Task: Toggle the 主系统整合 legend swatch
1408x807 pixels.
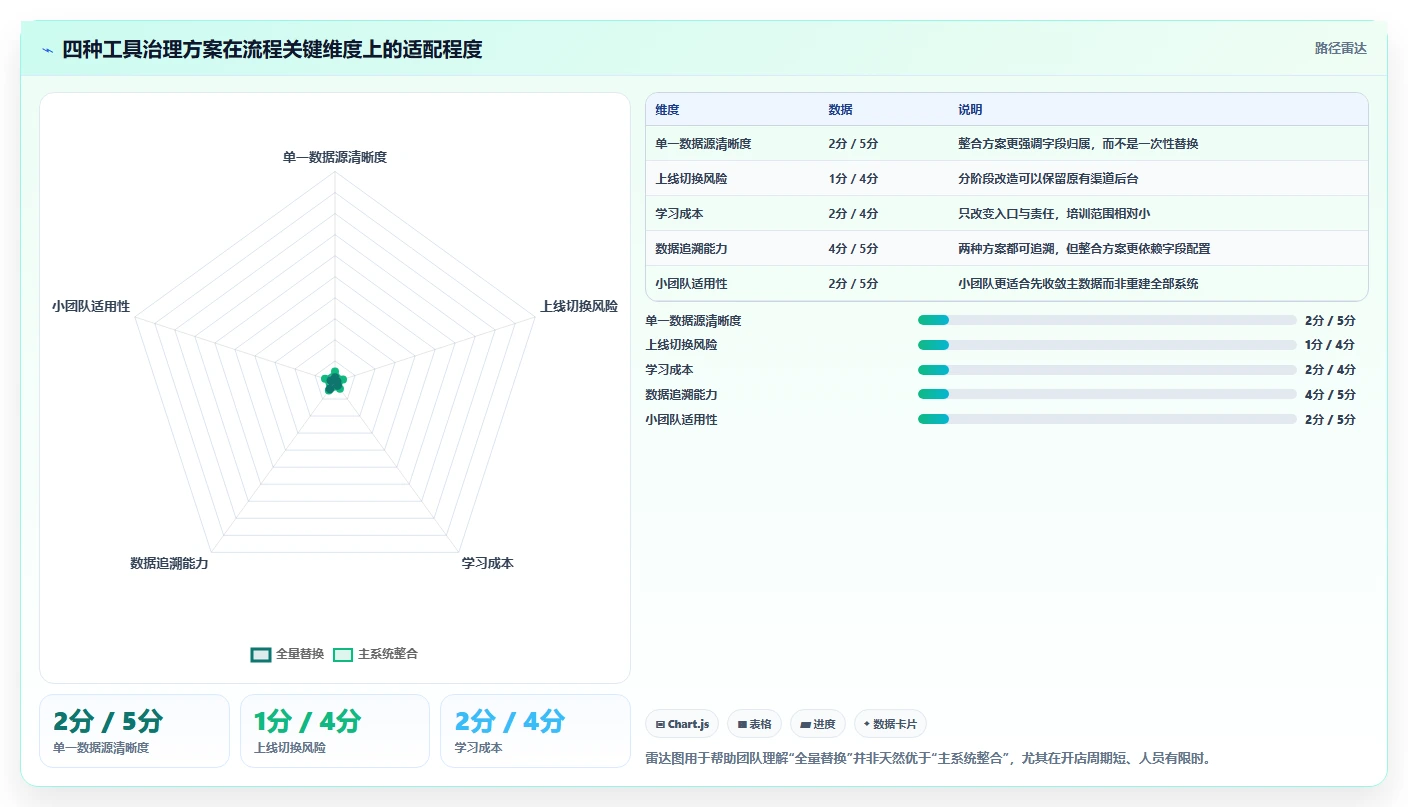Action: pos(343,654)
